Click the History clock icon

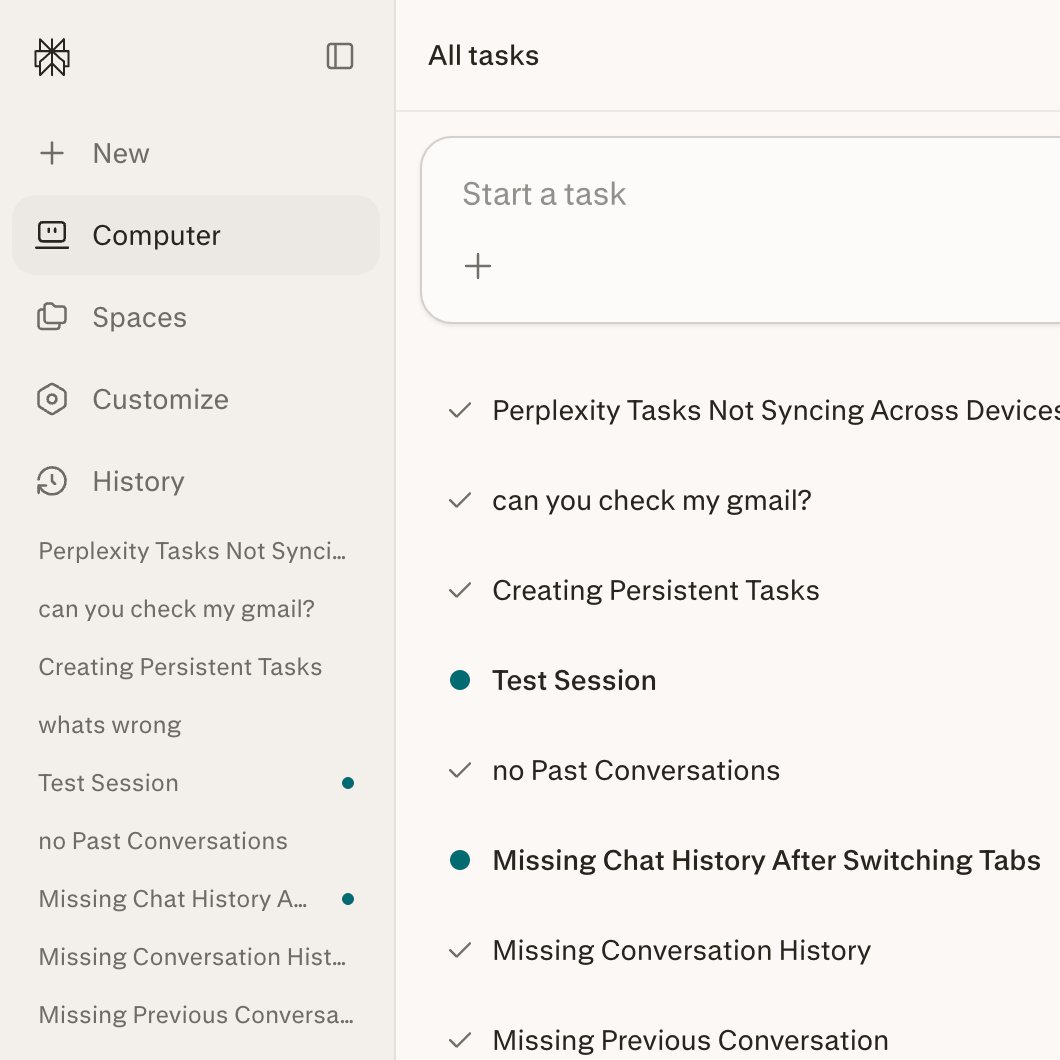pyautogui.click(x=52, y=481)
